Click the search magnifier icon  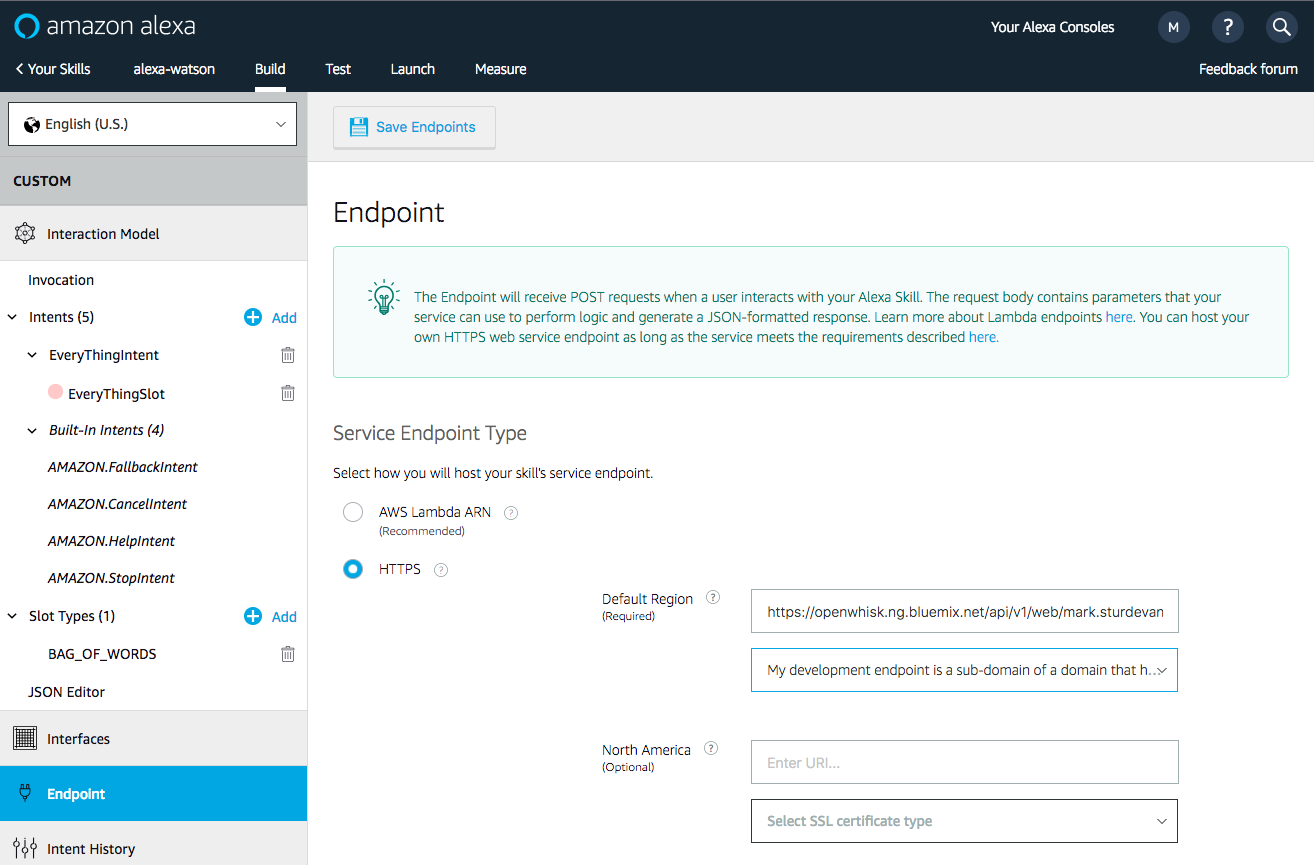point(1281,27)
